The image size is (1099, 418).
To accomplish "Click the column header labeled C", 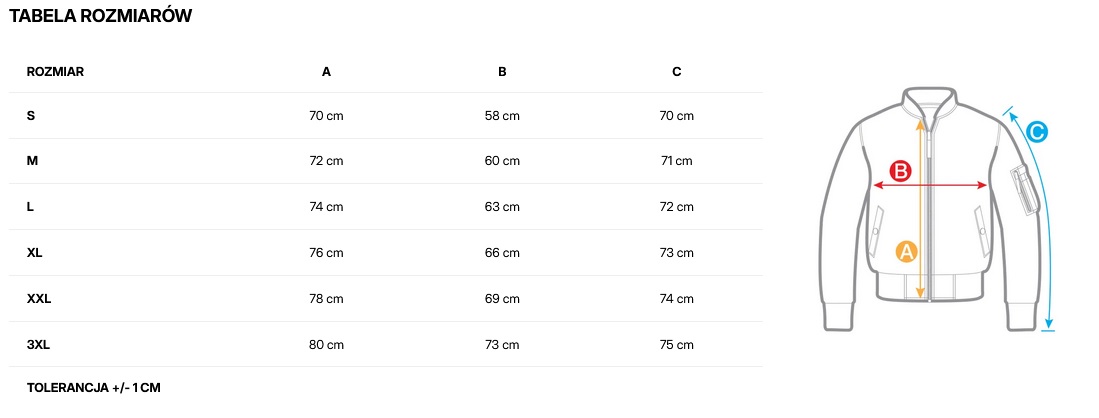I will [x=677, y=72].
